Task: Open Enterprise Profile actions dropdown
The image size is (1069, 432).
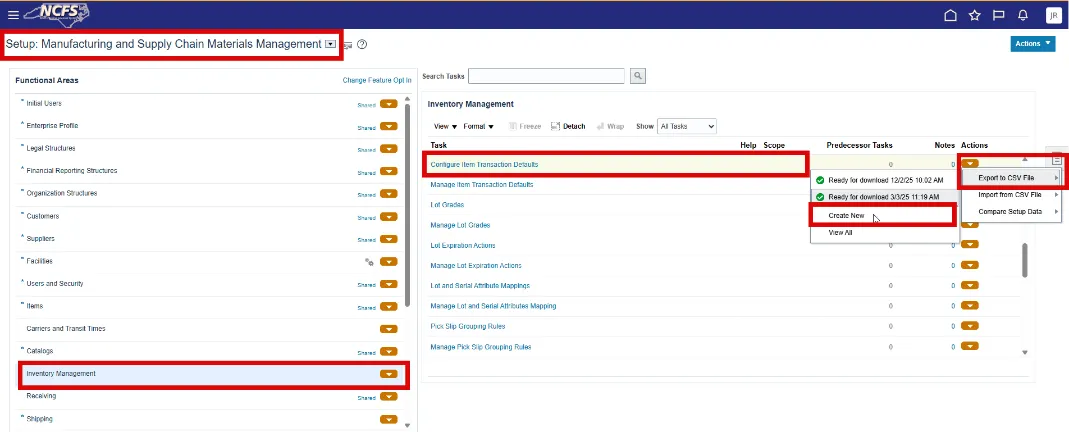Action: point(389,127)
